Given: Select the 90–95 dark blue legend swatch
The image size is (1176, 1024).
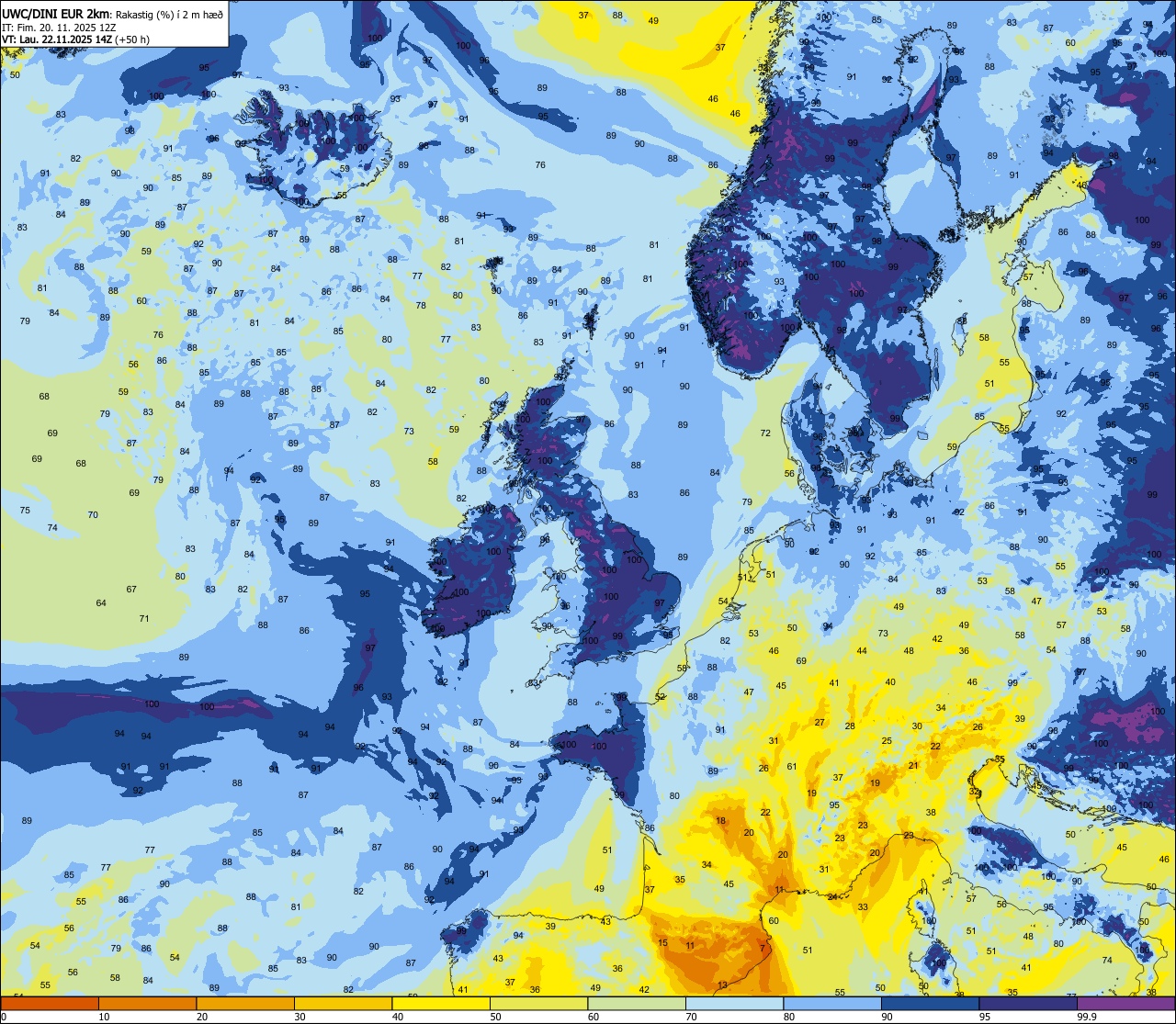Looking at the screenshot, I should click(x=930, y=1003).
